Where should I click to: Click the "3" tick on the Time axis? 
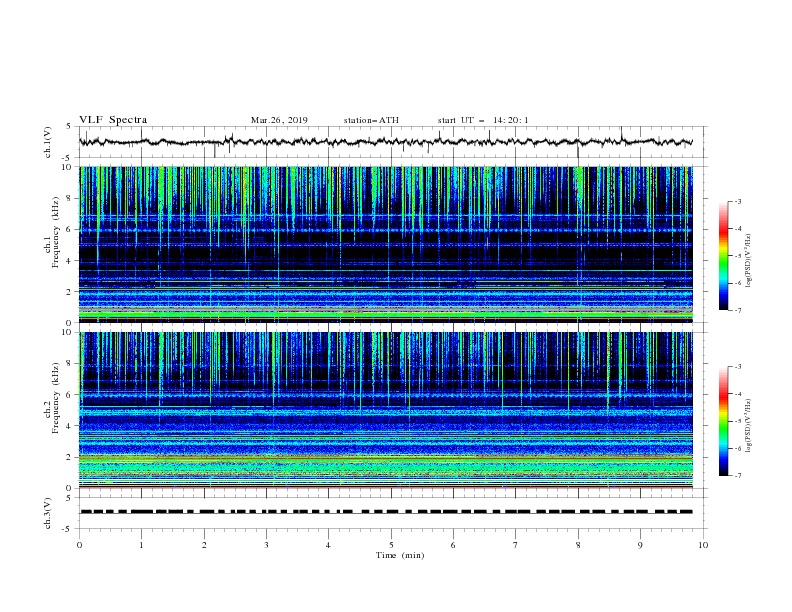[x=266, y=545]
